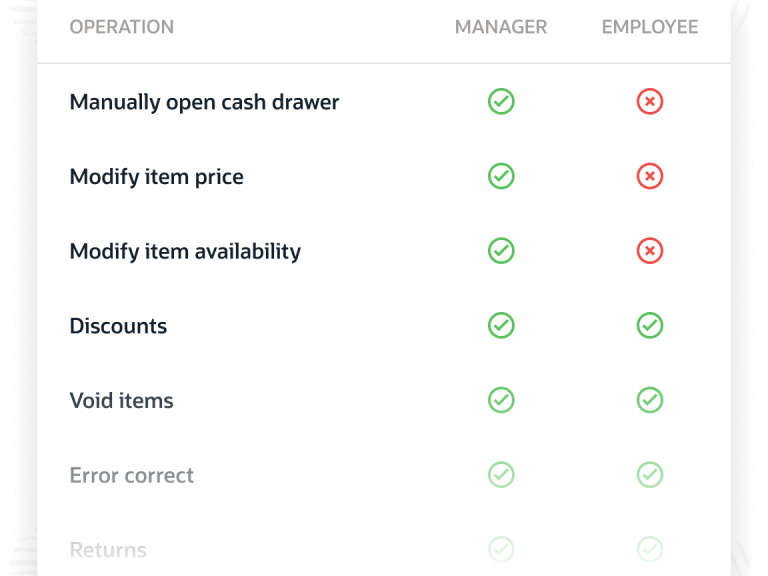Click Employee red X for Modify item availability

(650, 251)
